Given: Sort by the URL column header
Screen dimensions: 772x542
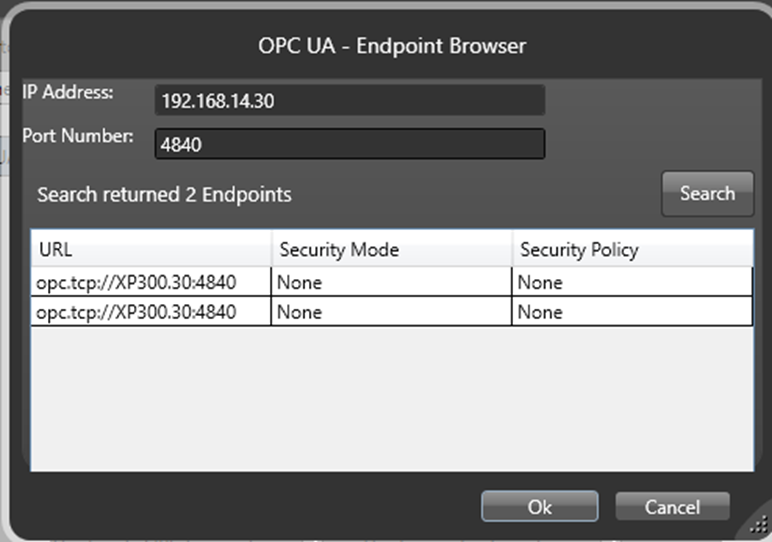Looking at the screenshot, I should pyautogui.click(x=150, y=249).
